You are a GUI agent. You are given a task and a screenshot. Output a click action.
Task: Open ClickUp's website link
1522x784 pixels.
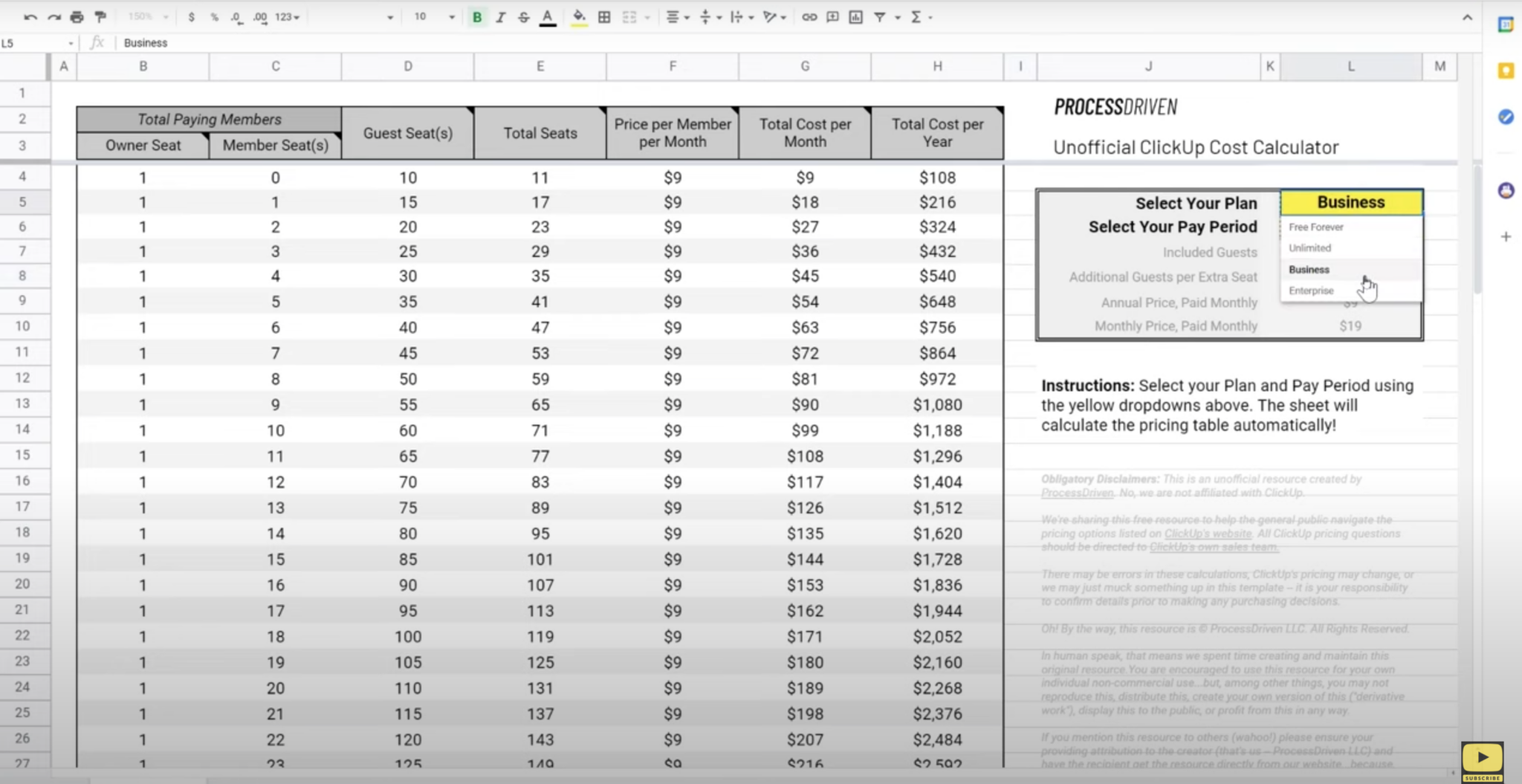click(1208, 534)
